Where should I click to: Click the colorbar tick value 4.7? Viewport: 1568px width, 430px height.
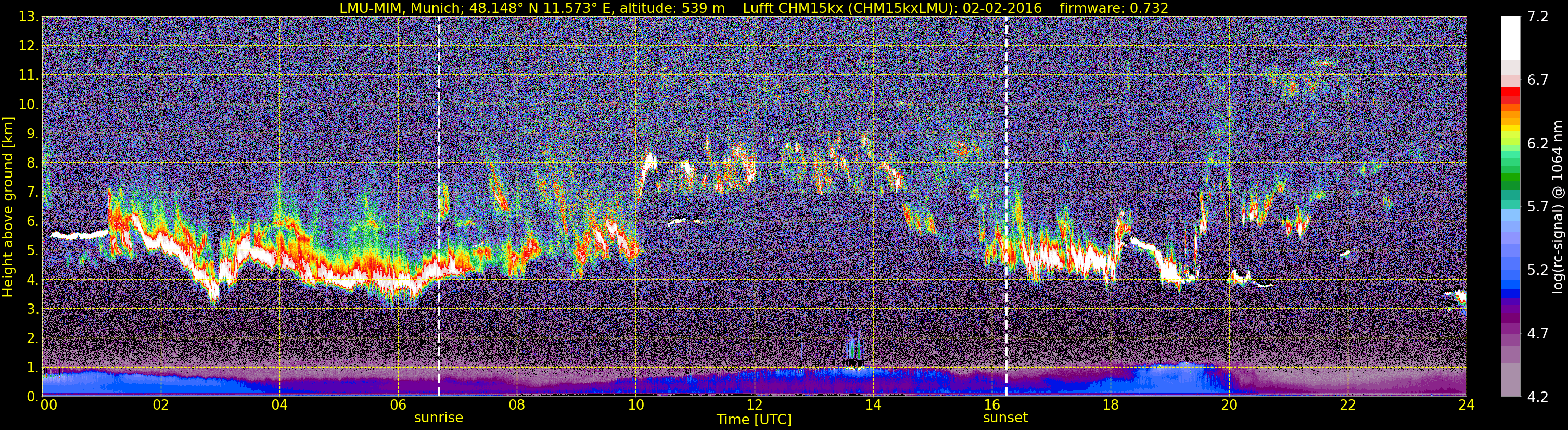pos(1538,334)
